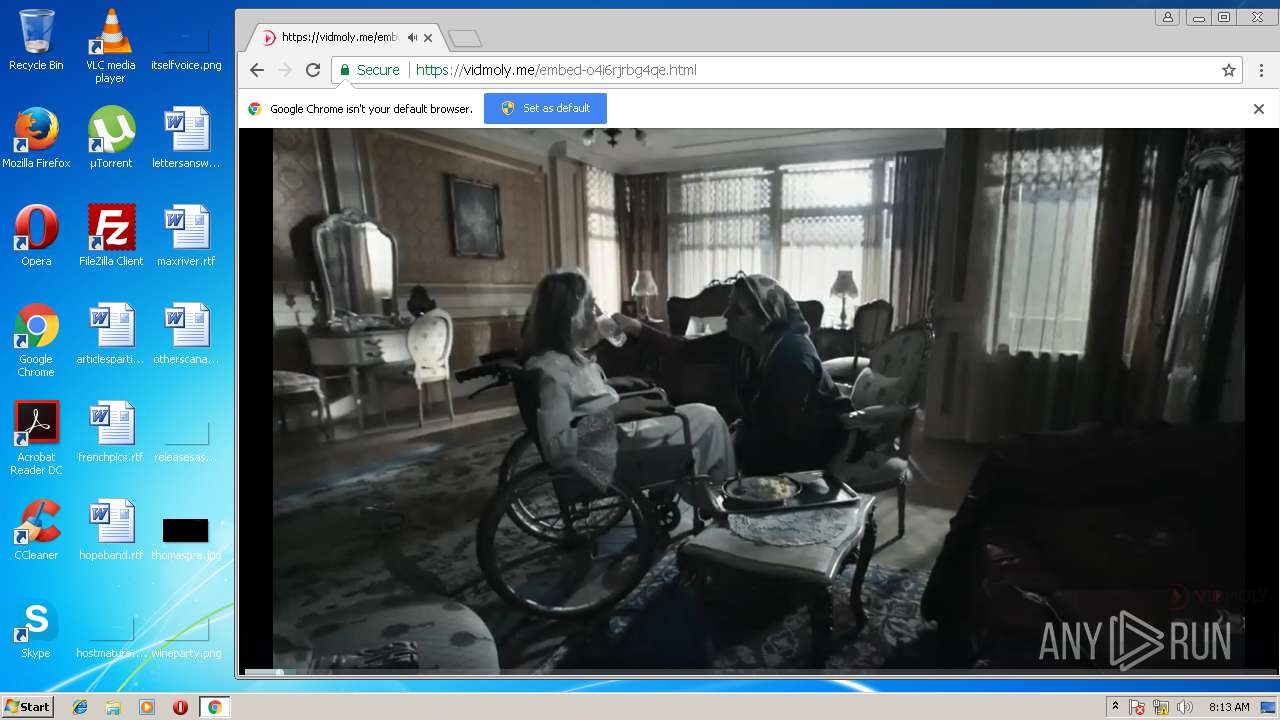Show hidden tray icons
The image size is (1280, 720).
pyautogui.click(x=1115, y=707)
